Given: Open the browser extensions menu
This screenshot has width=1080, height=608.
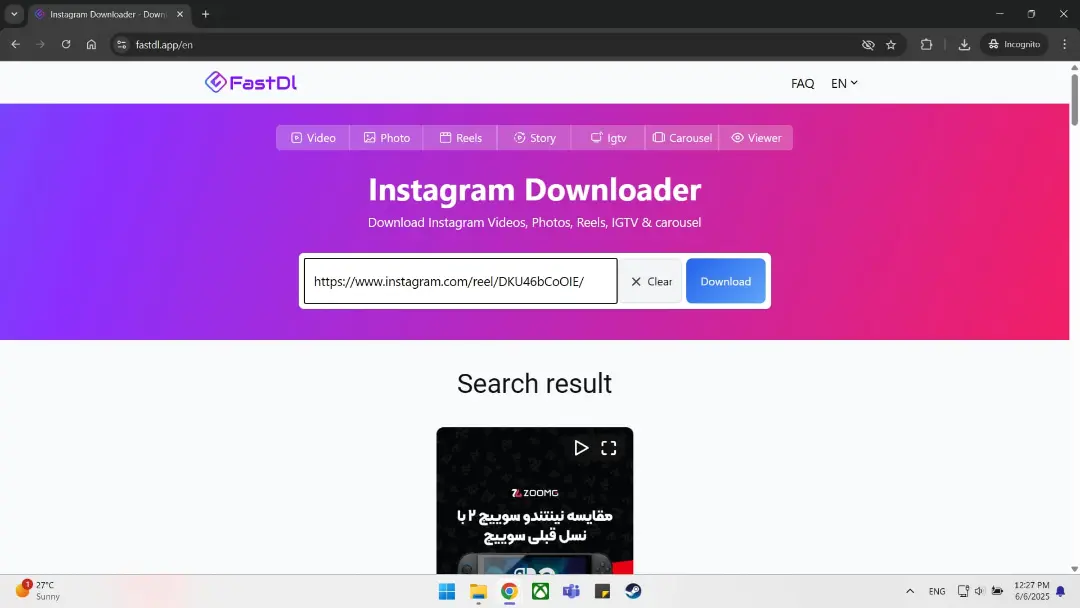Looking at the screenshot, I should pyautogui.click(x=926, y=44).
